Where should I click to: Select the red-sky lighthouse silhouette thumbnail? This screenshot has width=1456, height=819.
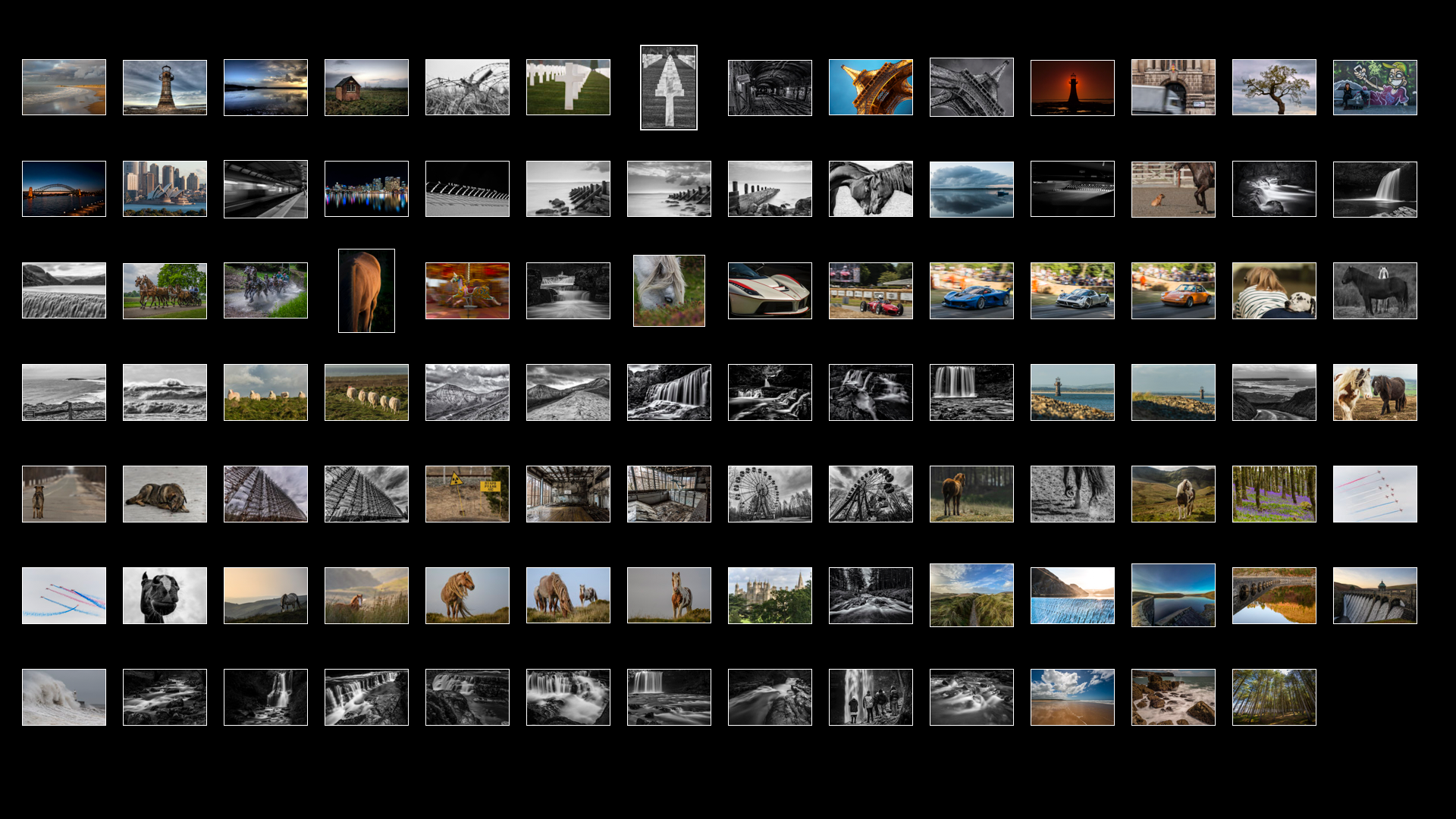[x=1072, y=88]
